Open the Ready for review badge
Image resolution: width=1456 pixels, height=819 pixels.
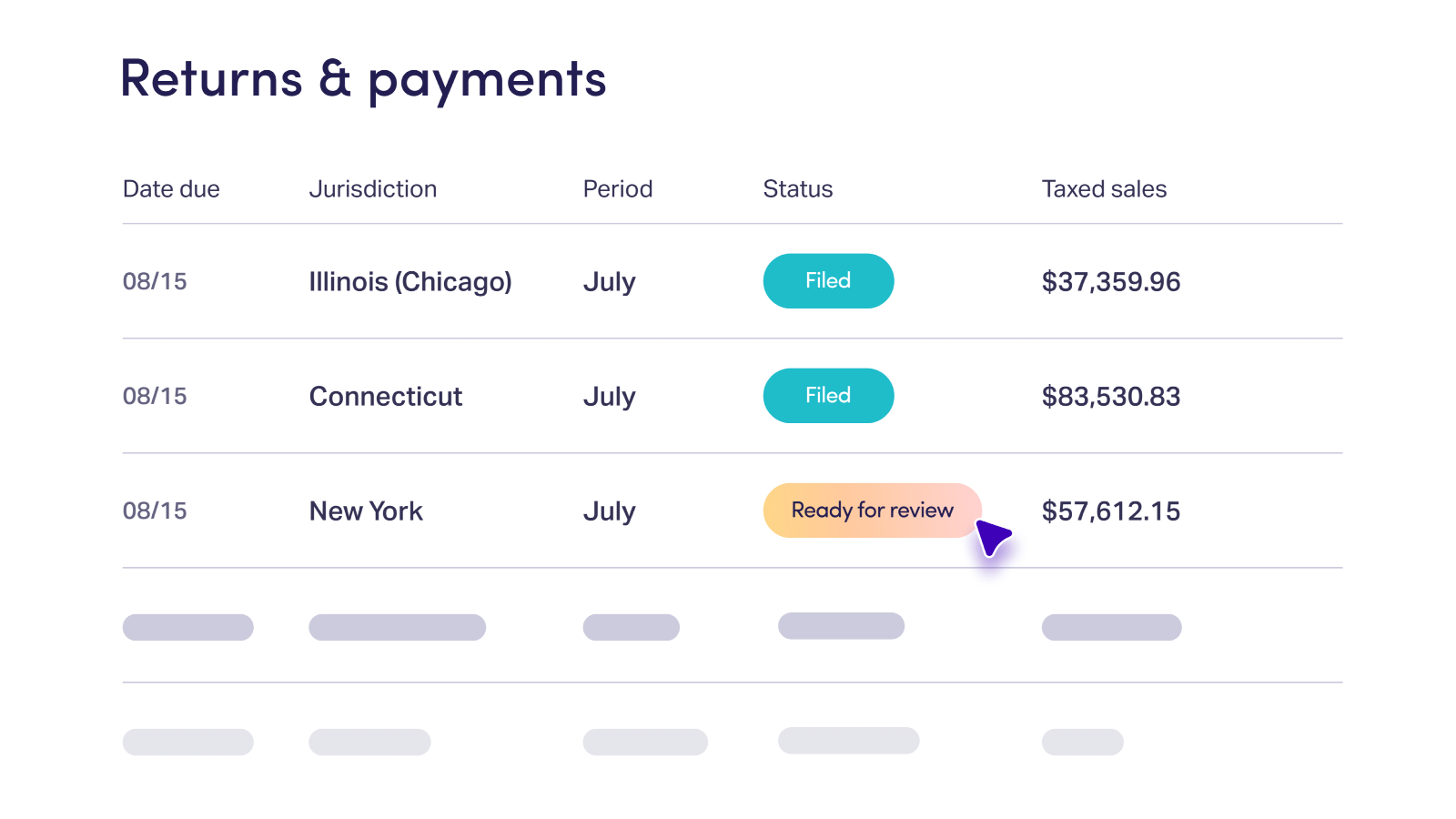point(871,511)
